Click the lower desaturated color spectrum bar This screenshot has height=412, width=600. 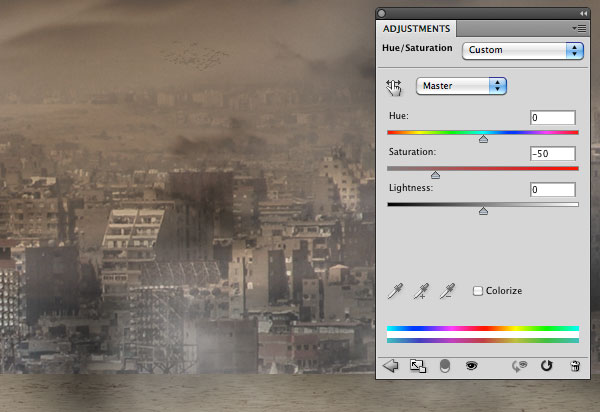[483, 340]
